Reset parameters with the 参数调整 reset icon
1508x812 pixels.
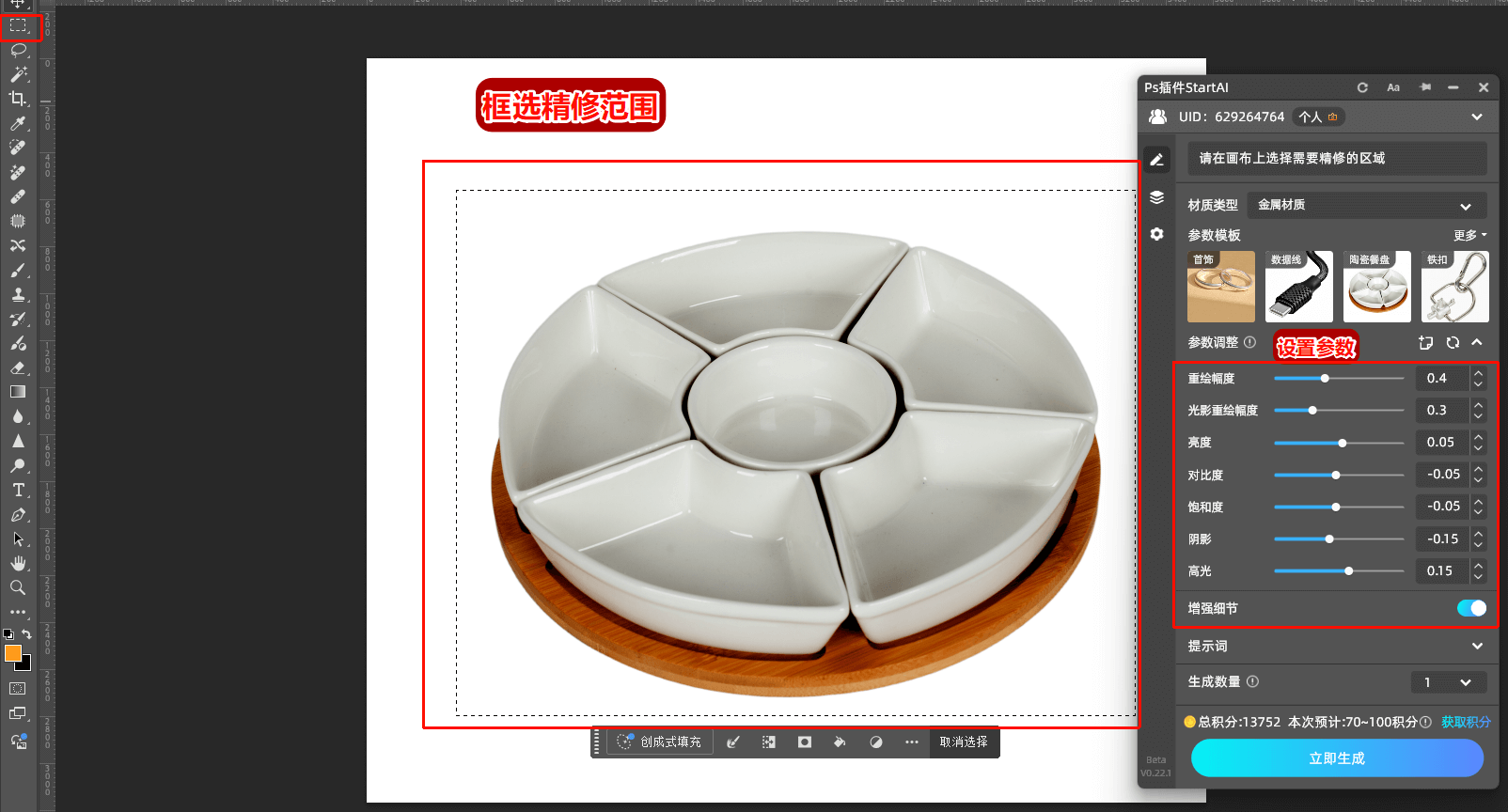coord(1453,343)
